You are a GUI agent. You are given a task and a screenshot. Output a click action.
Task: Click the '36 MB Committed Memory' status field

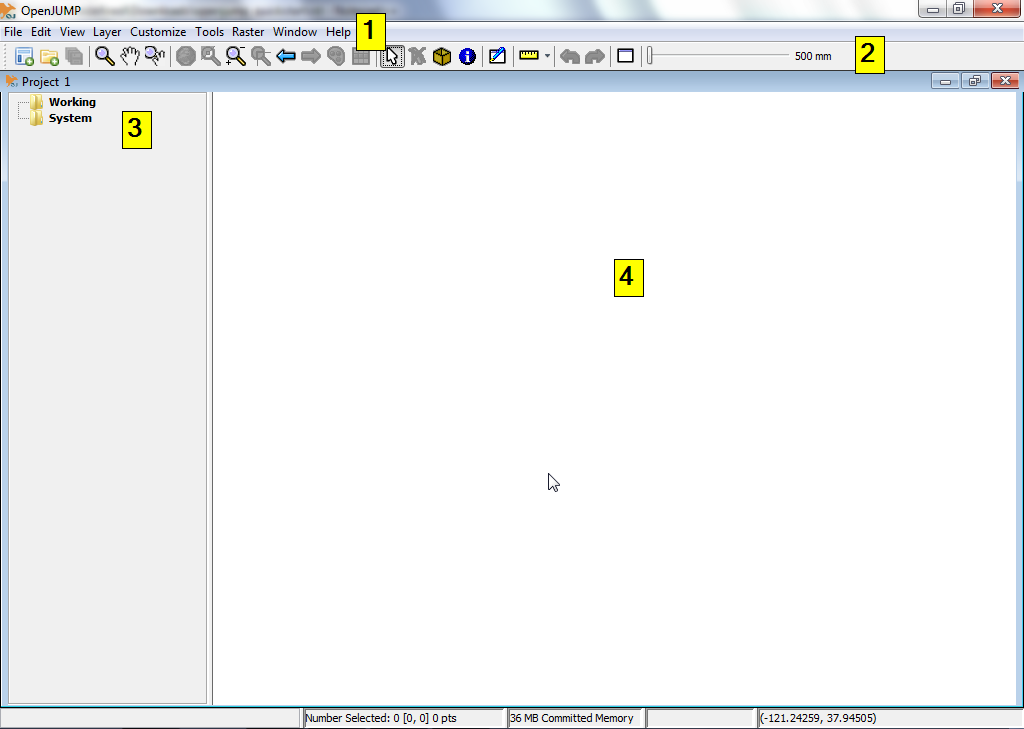(576, 718)
